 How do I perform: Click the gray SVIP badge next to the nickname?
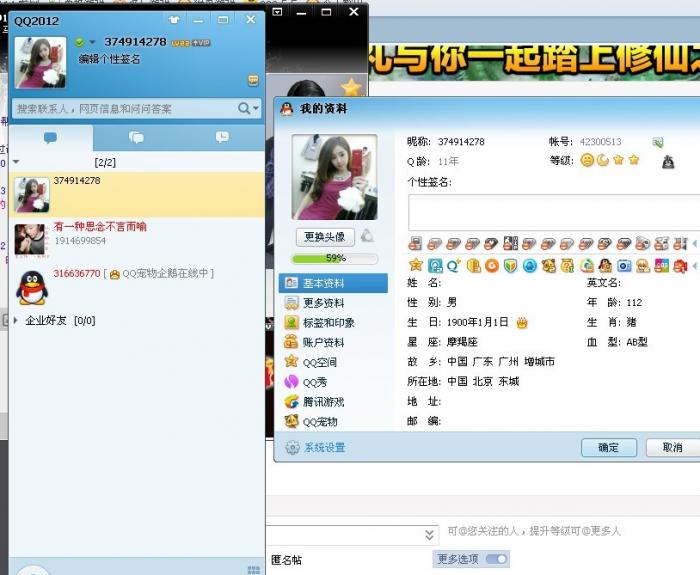click(x=201, y=43)
